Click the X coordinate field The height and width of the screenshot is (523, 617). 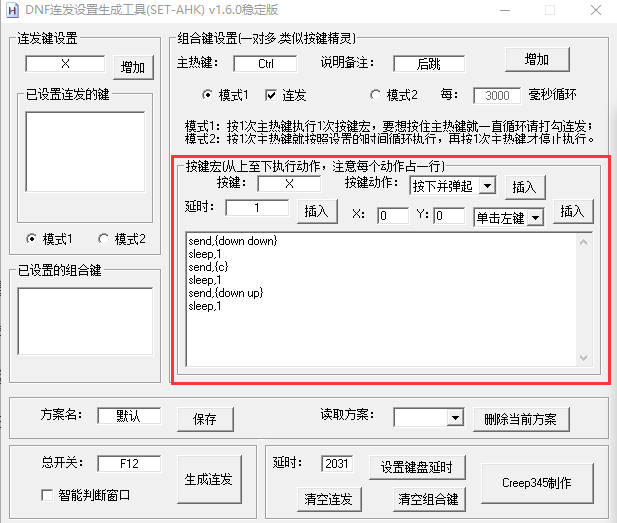pos(393,215)
